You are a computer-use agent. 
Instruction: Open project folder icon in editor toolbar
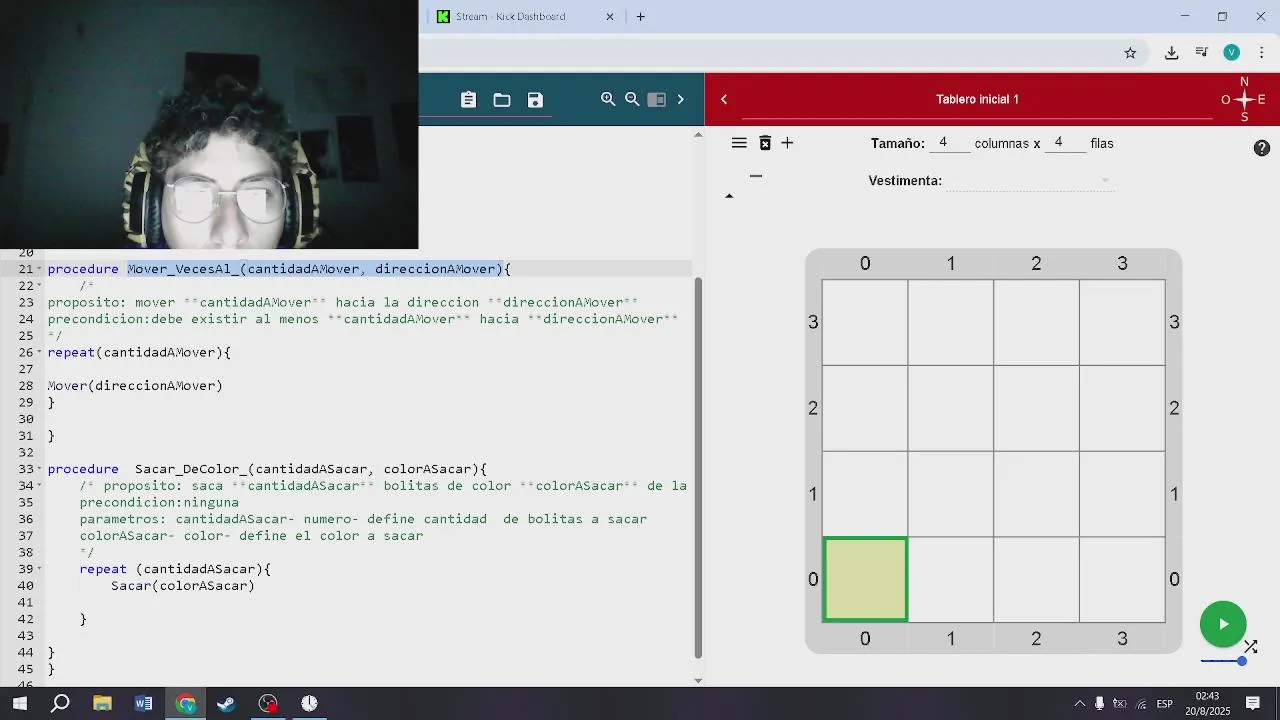tap(502, 100)
